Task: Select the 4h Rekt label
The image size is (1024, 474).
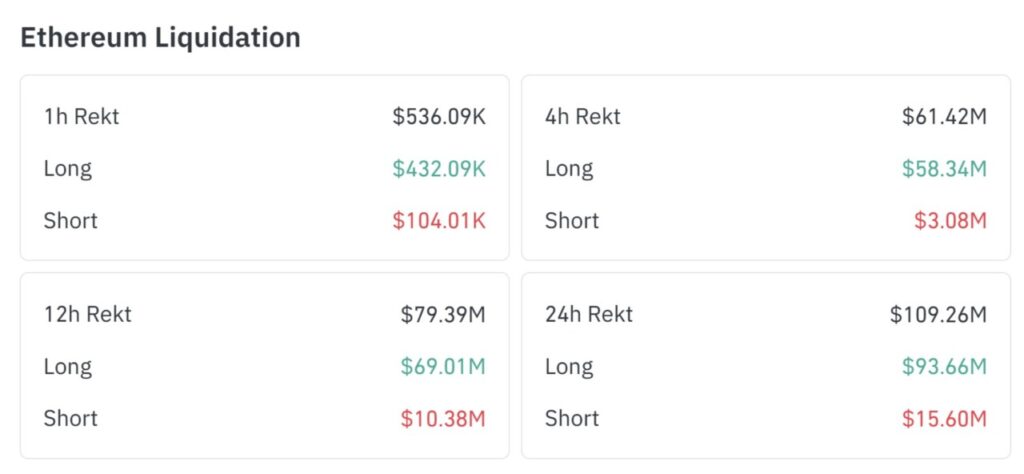Action: point(583,117)
